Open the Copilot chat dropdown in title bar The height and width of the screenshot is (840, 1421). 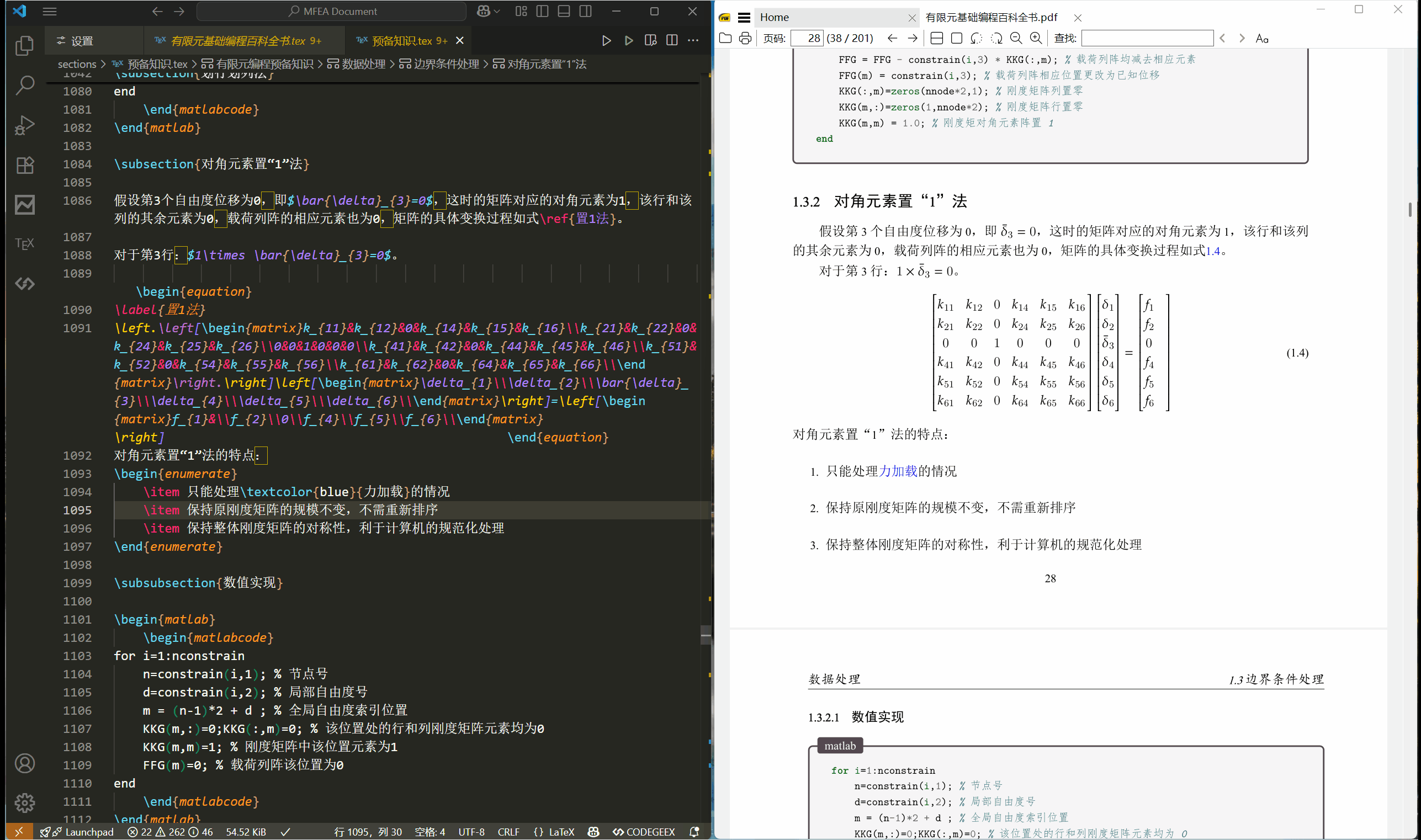click(x=489, y=12)
